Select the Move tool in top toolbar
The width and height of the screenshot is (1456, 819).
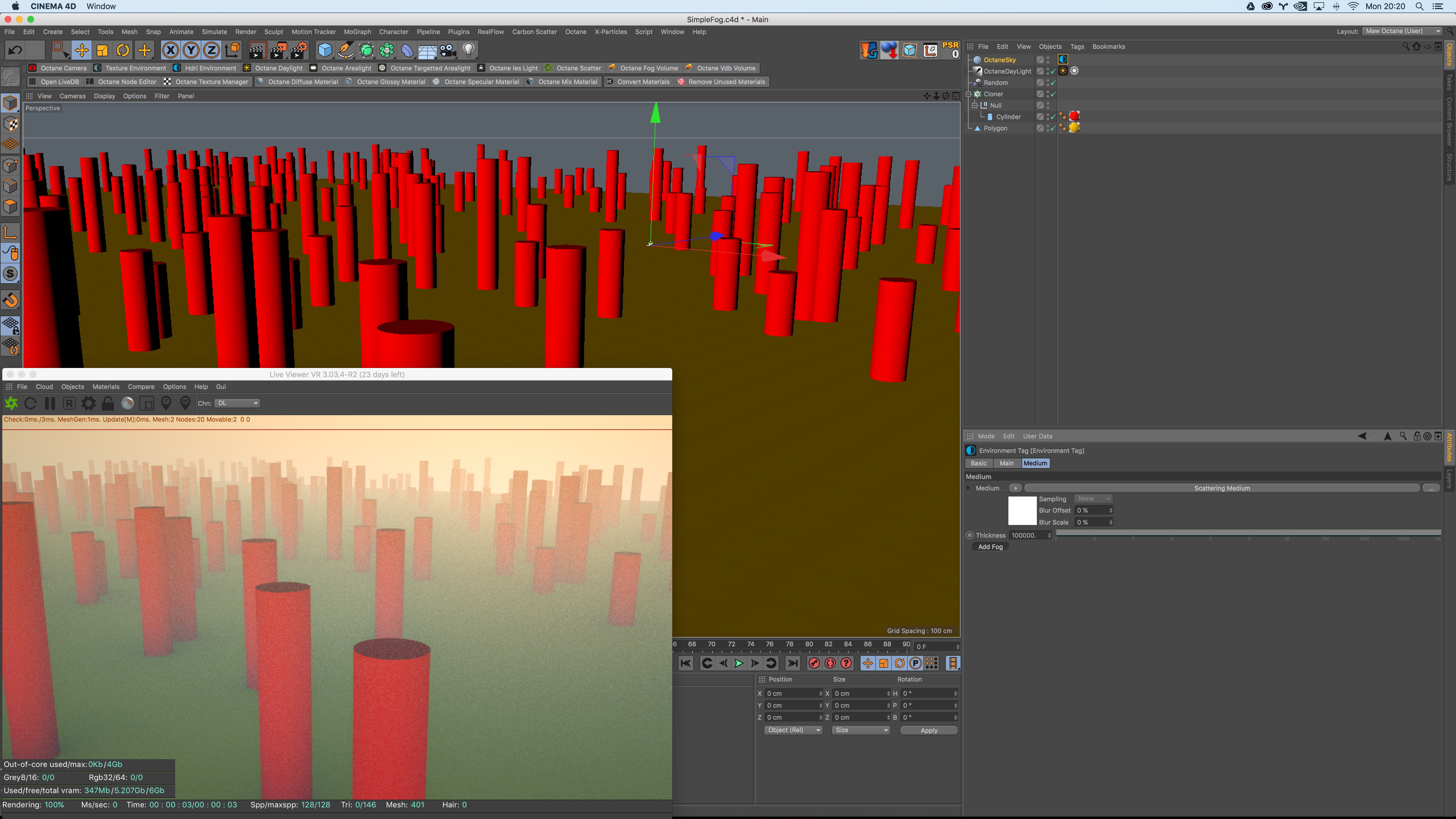click(x=81, y=50)
